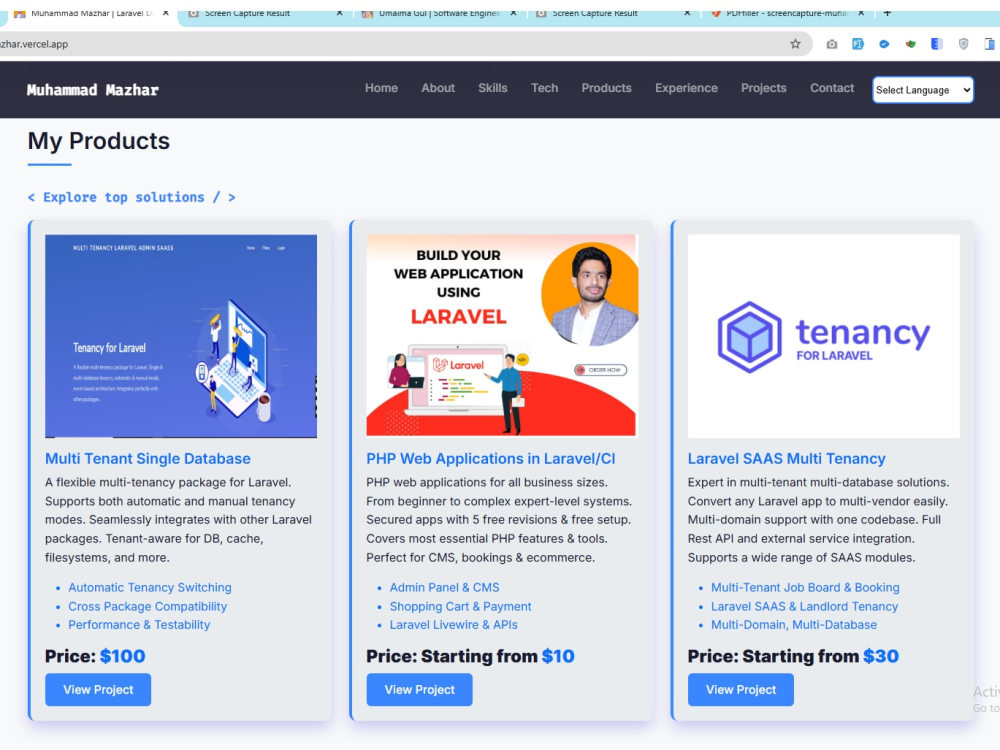This screenshot has width=1000, height=750.
Task: Open the Multi Tenant Single Database title
Action: 148,459
